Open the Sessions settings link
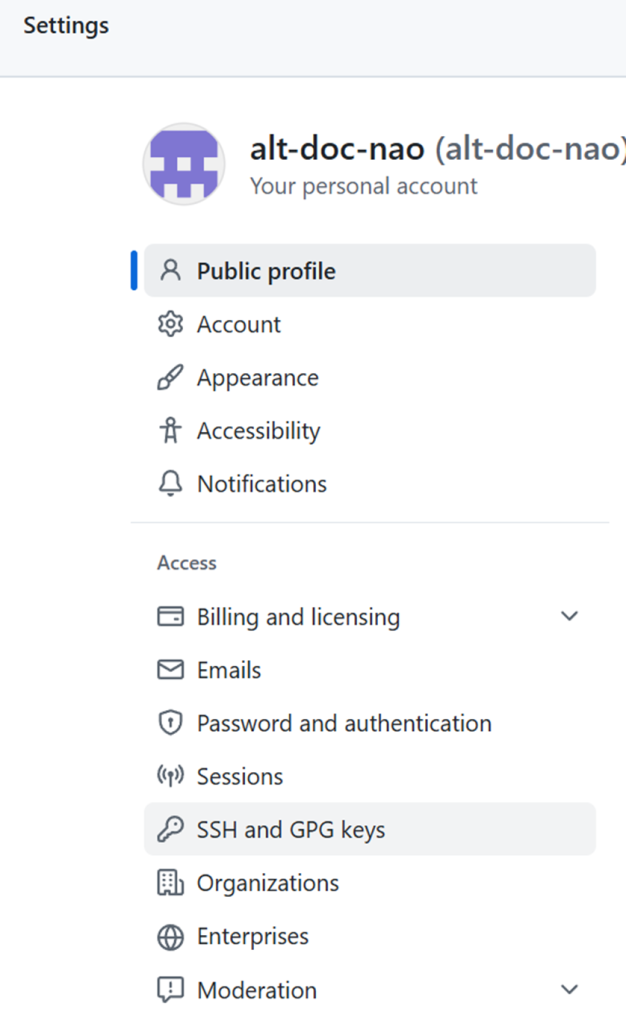Screen dimensions: 626x1024 [x=369, y=776]
